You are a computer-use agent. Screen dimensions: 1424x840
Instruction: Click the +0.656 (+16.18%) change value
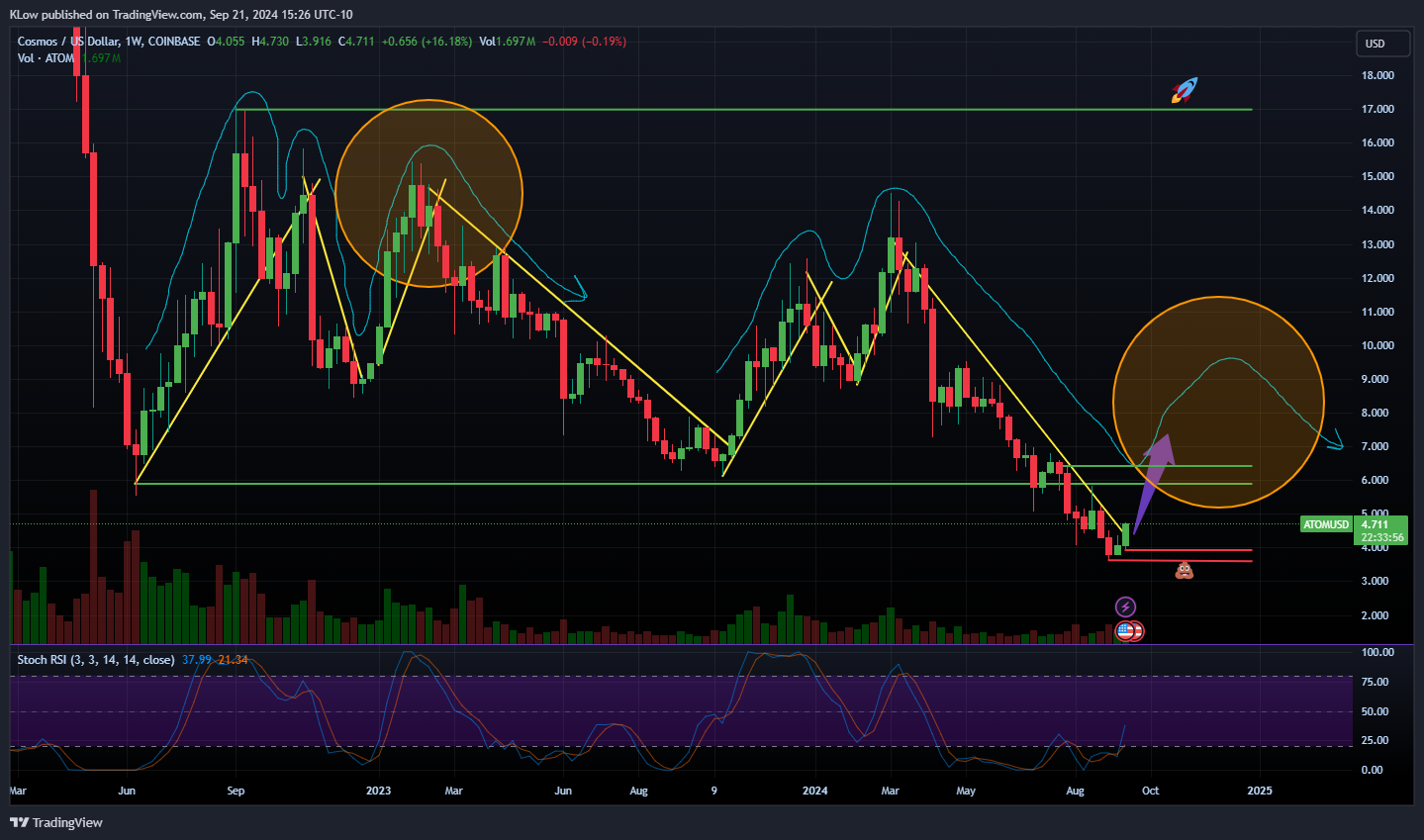coord(427,42)
